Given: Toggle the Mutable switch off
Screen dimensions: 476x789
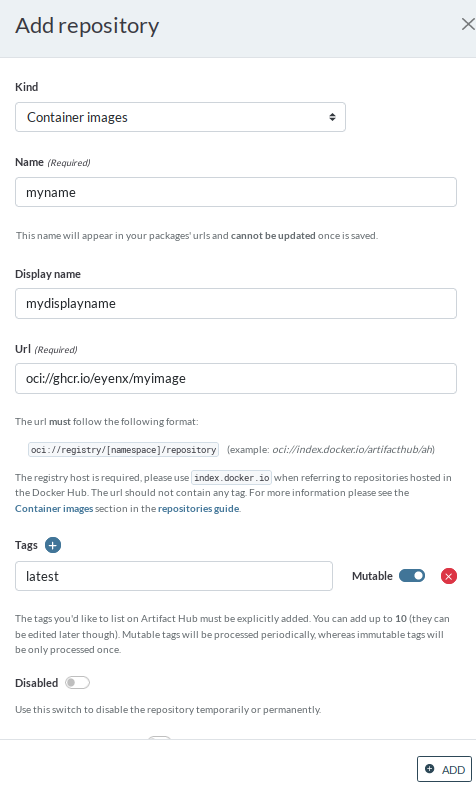Looking at the screenshot, I should click(412, 576).
